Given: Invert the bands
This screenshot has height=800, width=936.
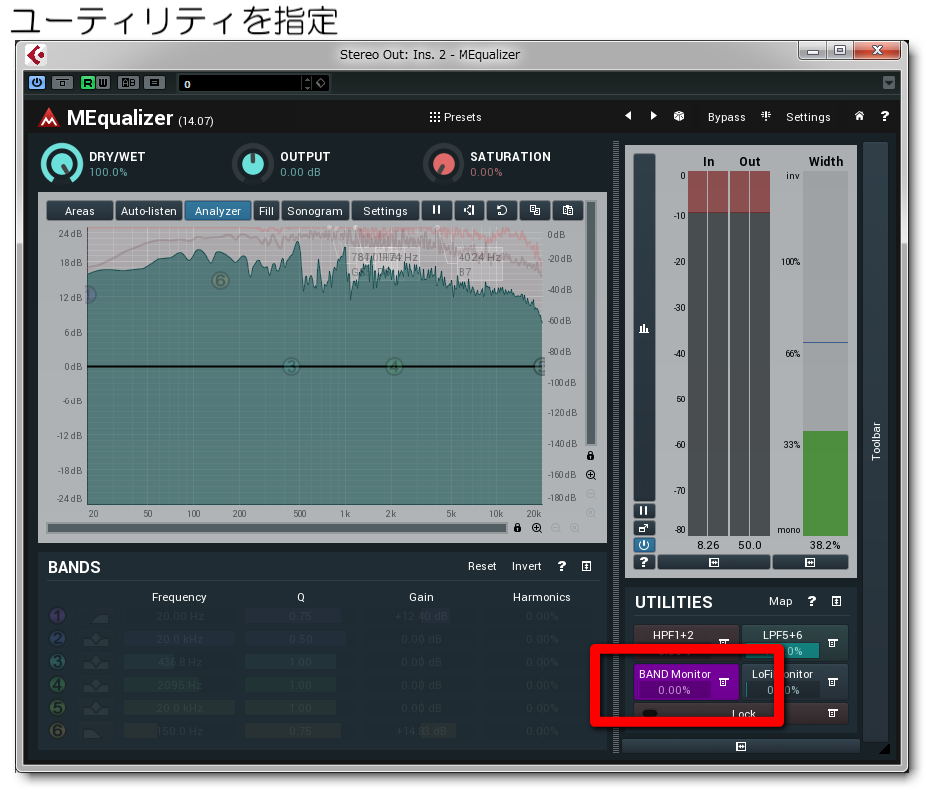Looking at the screenshot, I should tap(526, 566).
